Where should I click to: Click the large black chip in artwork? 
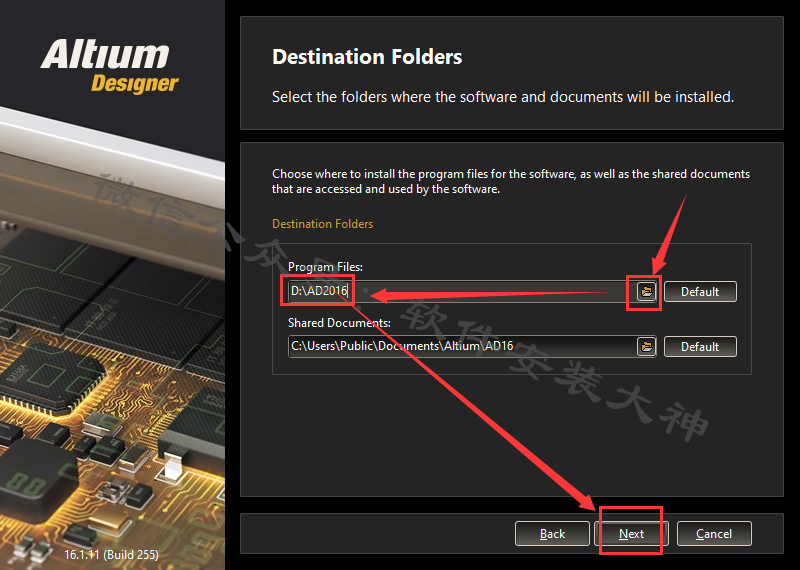pyautogui.click(x=33, y=475)
